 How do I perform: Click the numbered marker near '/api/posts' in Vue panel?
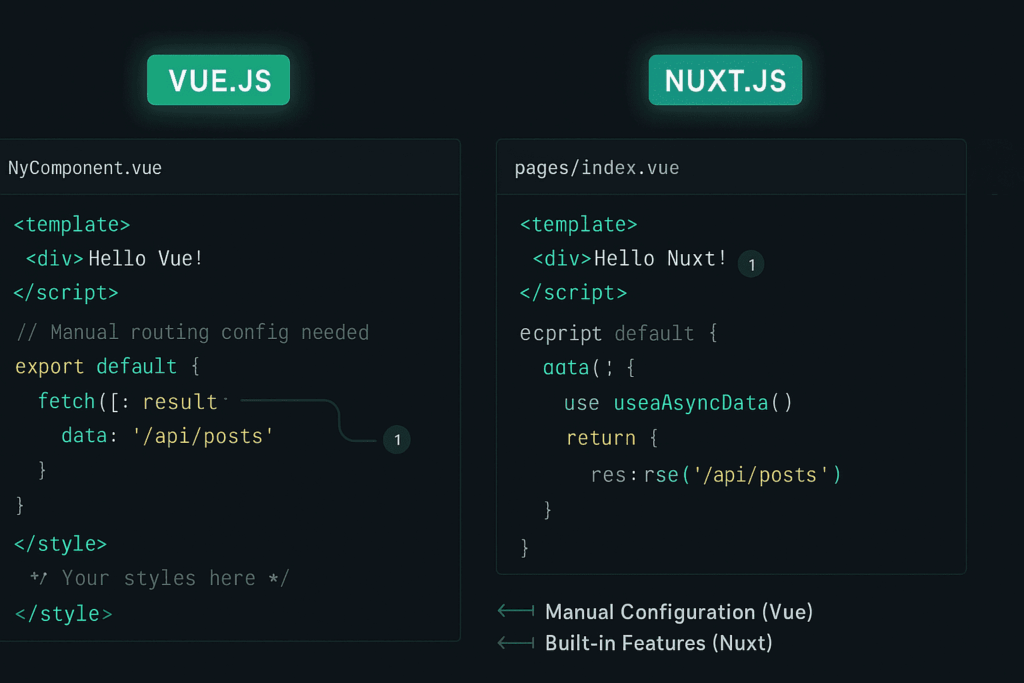[x=396, y=439]
